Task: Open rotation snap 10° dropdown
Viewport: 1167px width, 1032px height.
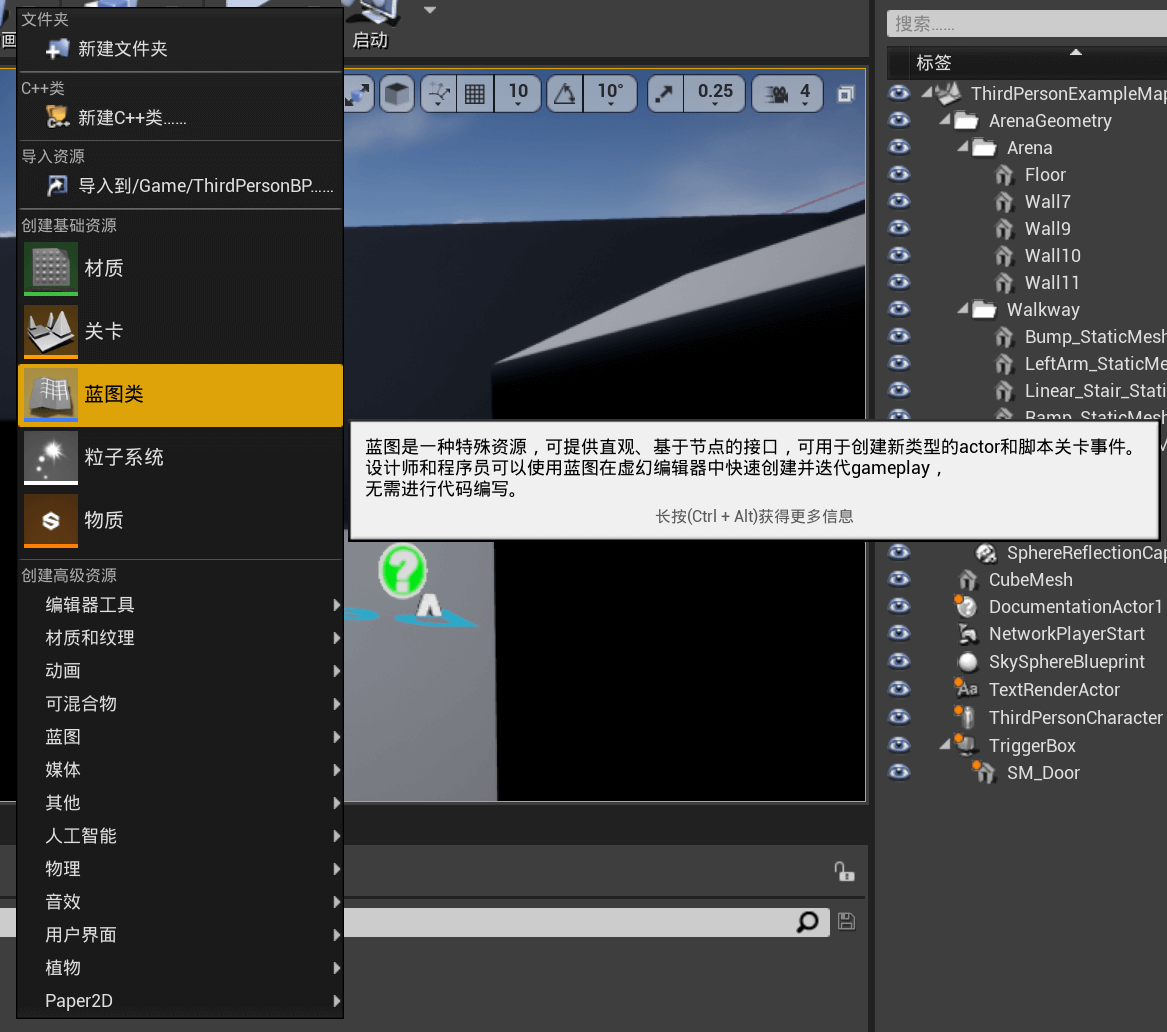Action: pyautogui.click(x=610, y=94)
